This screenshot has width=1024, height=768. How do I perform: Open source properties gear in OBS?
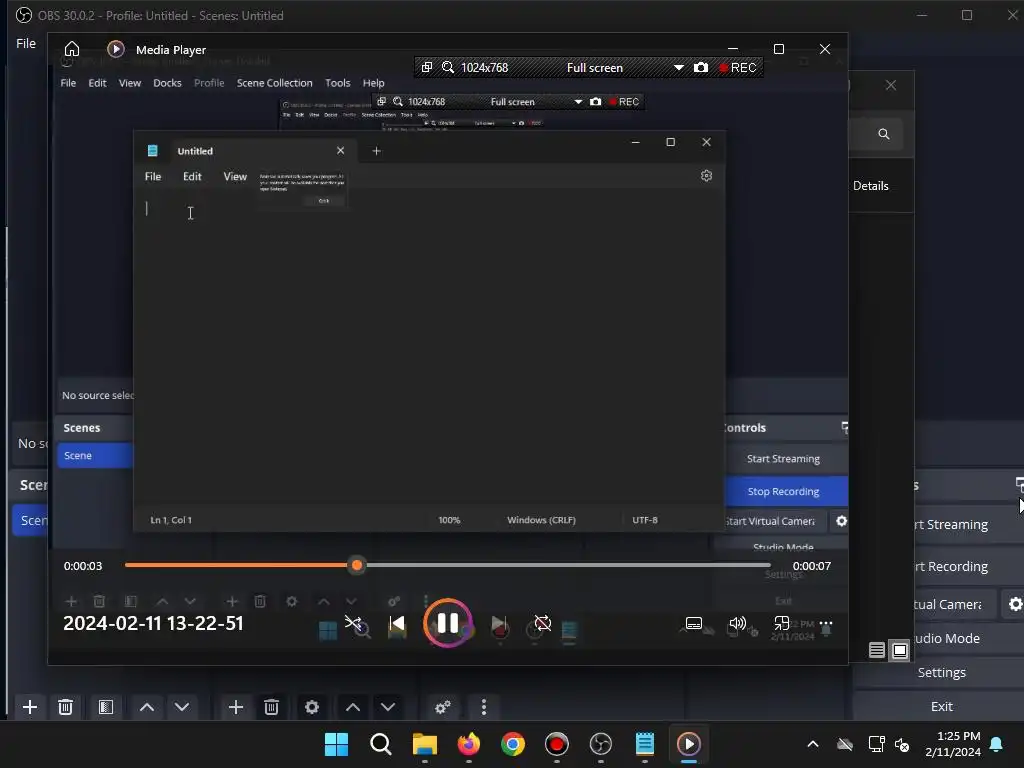coord(312,707)
